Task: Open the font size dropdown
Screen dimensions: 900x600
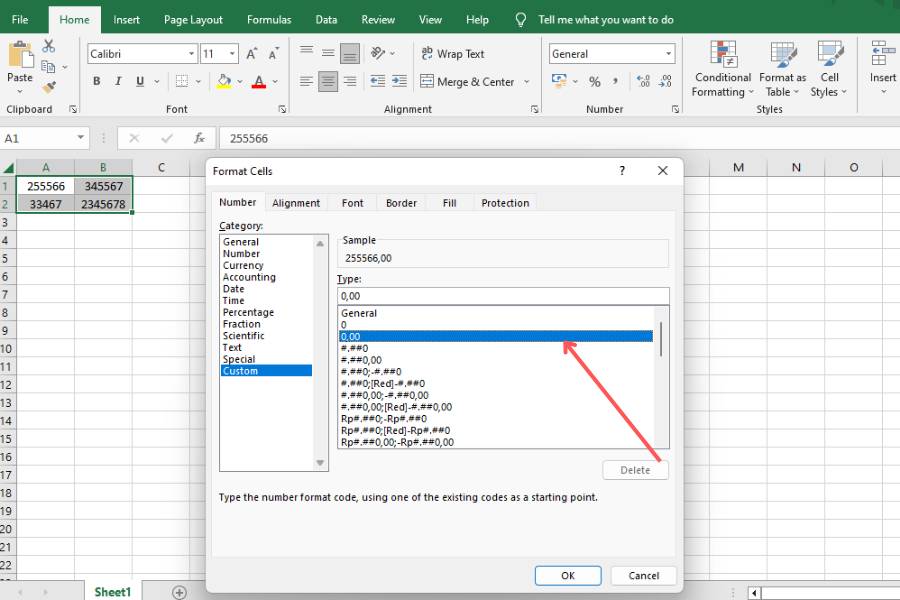Action: [232, 54]
